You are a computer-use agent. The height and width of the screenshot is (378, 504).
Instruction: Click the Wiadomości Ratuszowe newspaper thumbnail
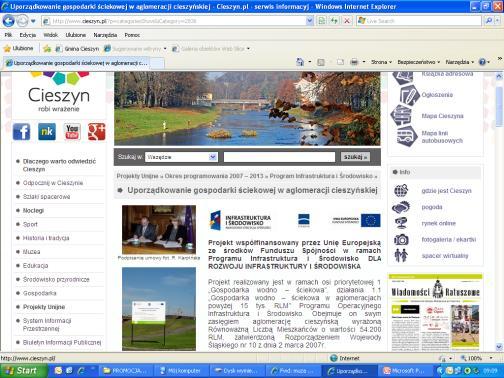click(x=435, y=312)
